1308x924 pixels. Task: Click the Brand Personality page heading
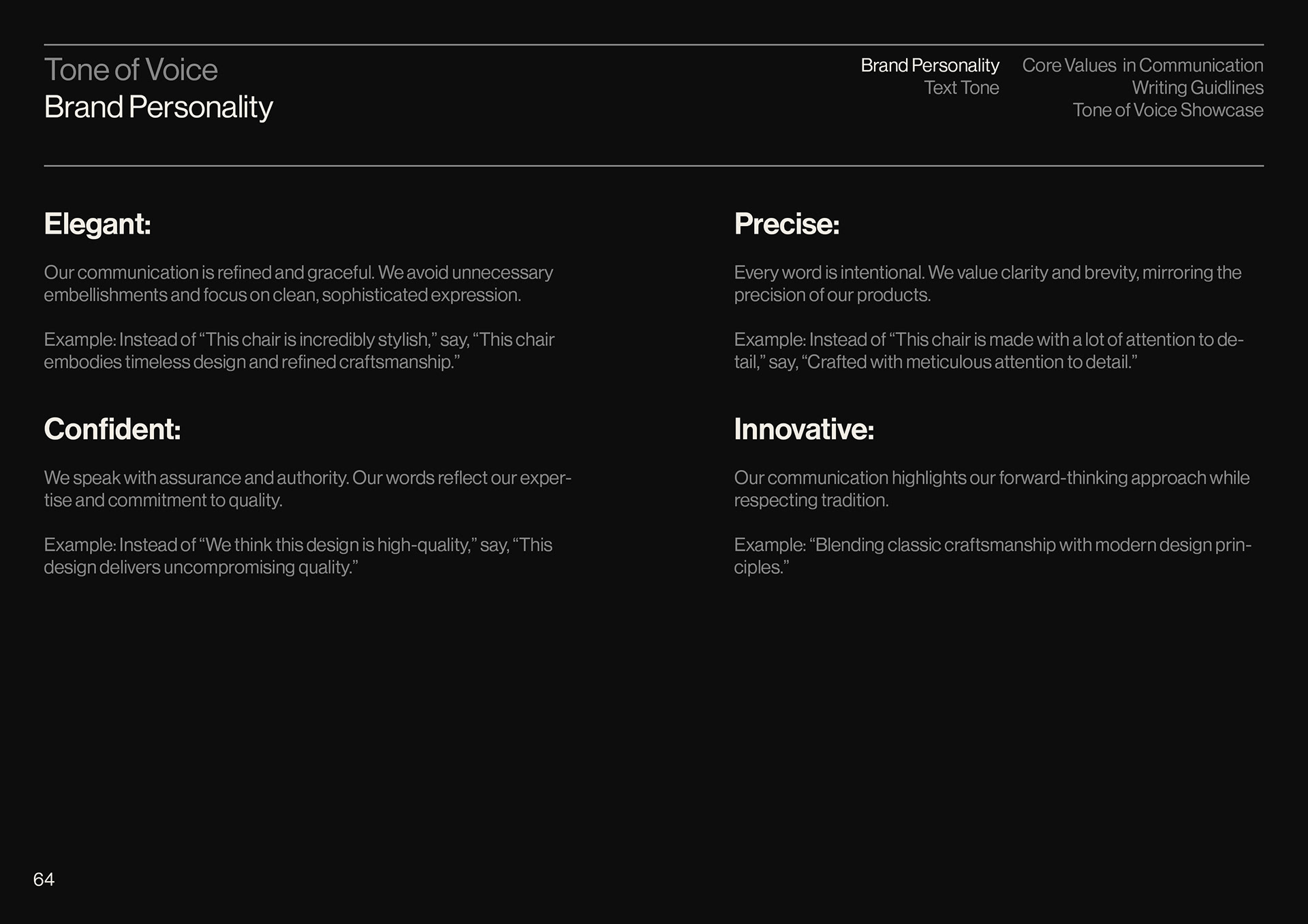click(158, 108)
